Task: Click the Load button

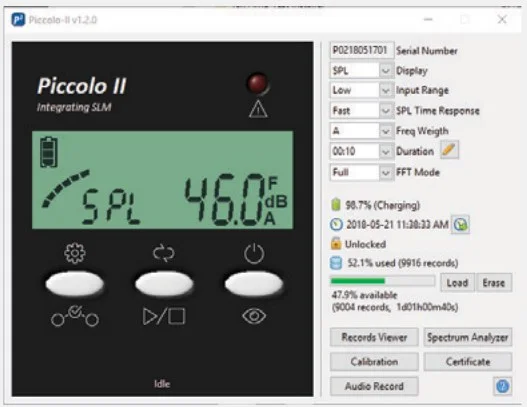Action: tap(457, 283)
